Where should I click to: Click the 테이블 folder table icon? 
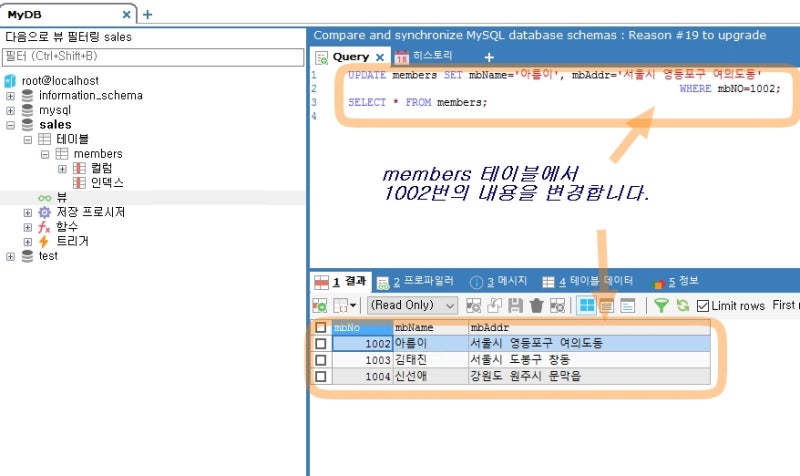tap(44, 139)
